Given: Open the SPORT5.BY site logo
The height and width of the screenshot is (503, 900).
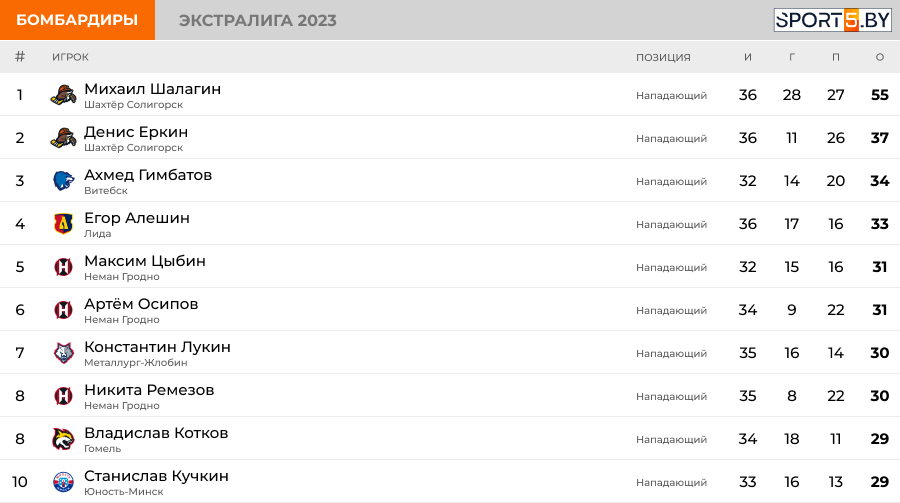Looking at the screenshot, I should tap(832, 20).
